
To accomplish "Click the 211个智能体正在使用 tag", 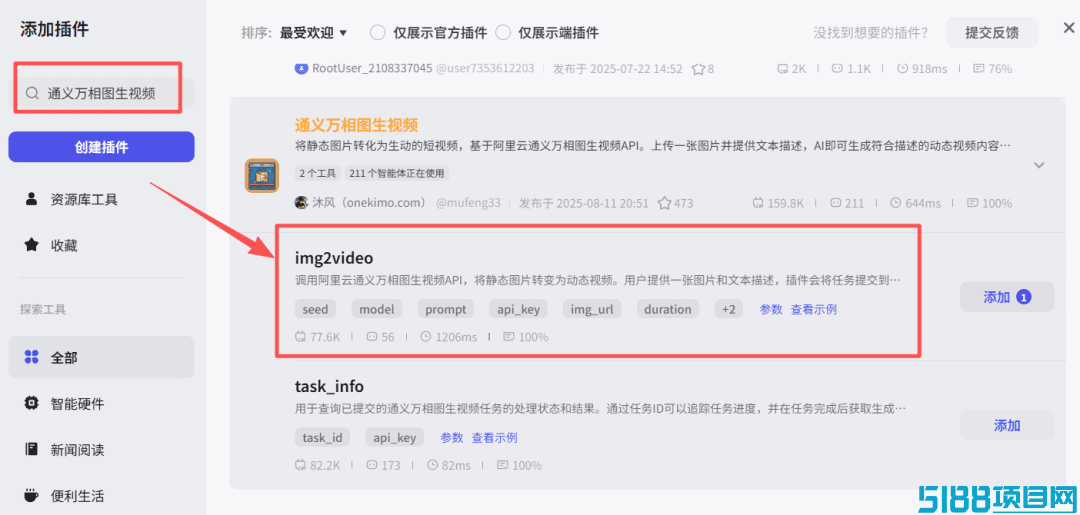I will pos(397,173).
